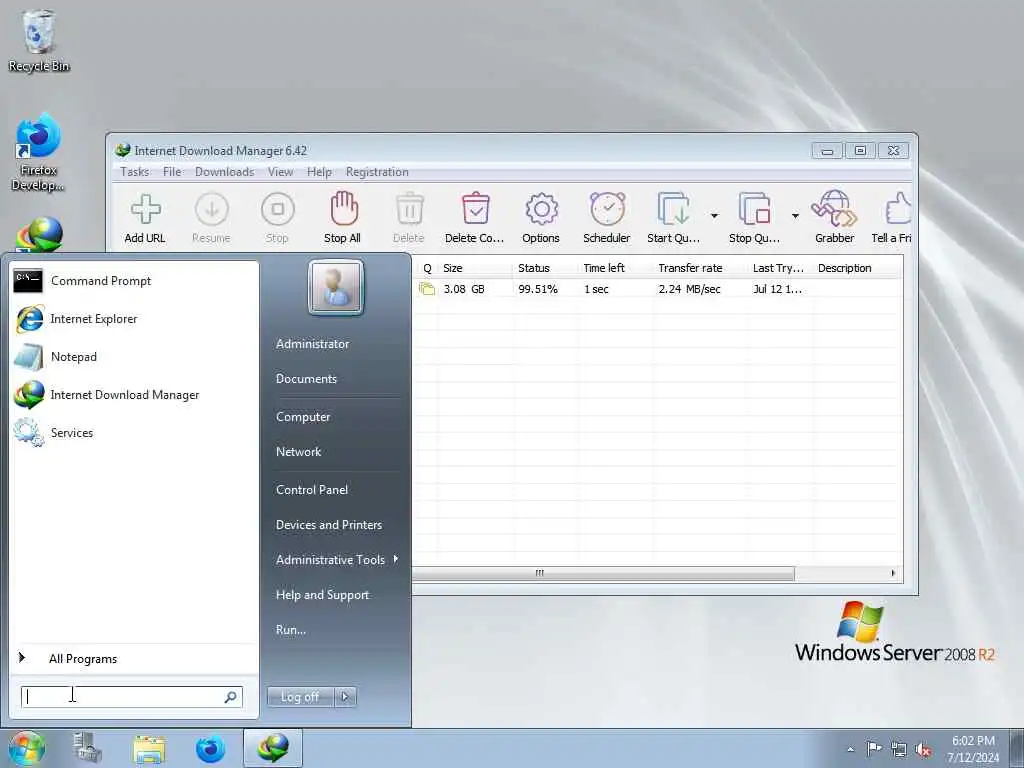The image size is (1024, 768).
Task: Click the Stop Queue toolbar icon
Action: pyautogui.click(x=754, y=209)
